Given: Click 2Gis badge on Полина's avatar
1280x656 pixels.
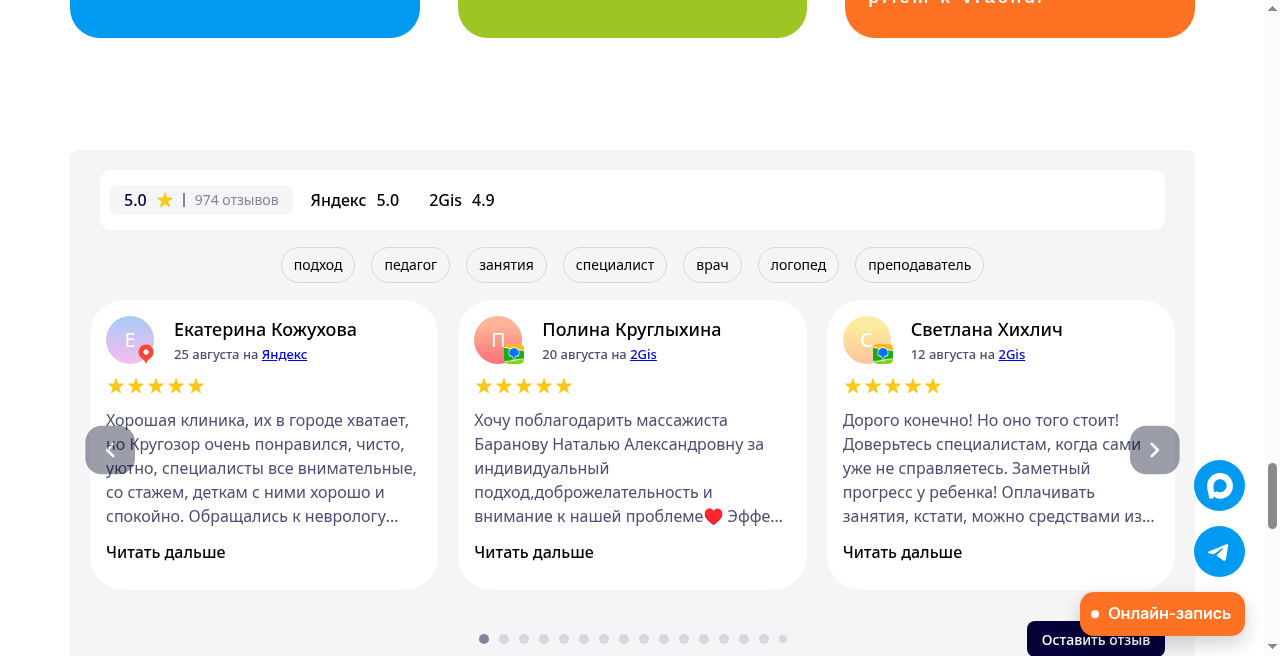Looking at the screenshot, I should coord(514,354).
